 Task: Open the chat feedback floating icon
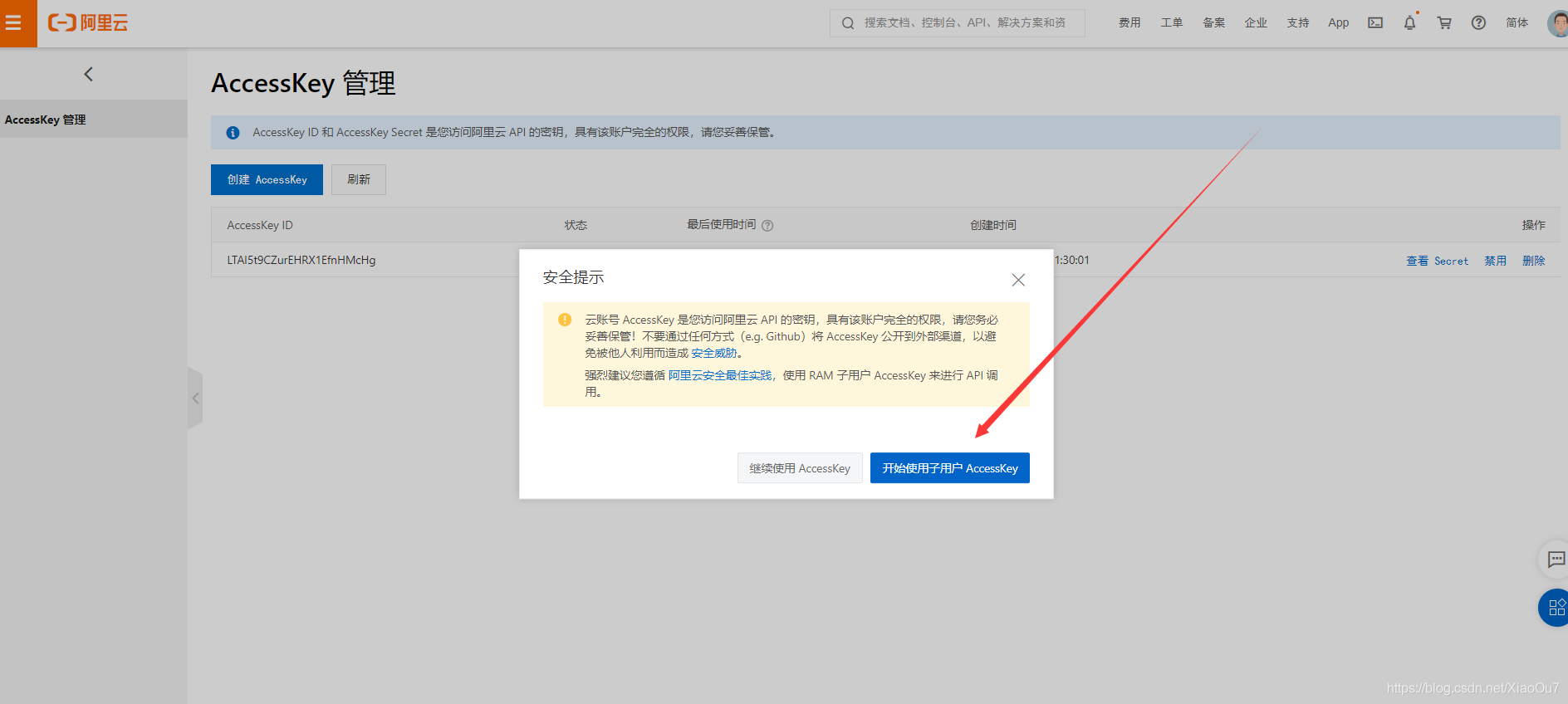click(1556, 560)
